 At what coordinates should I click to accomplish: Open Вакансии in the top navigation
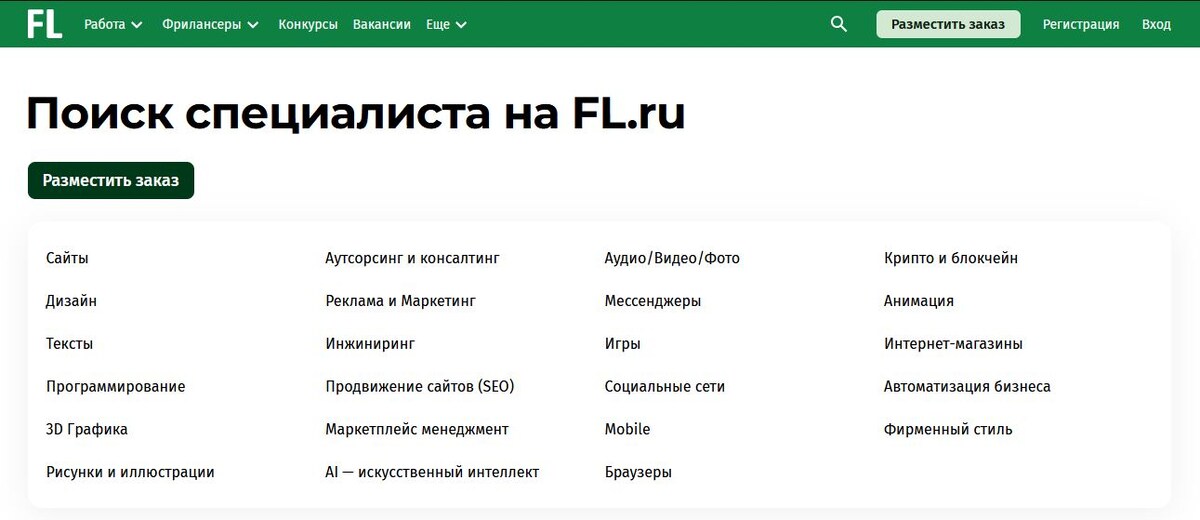(x=382, y=24)
